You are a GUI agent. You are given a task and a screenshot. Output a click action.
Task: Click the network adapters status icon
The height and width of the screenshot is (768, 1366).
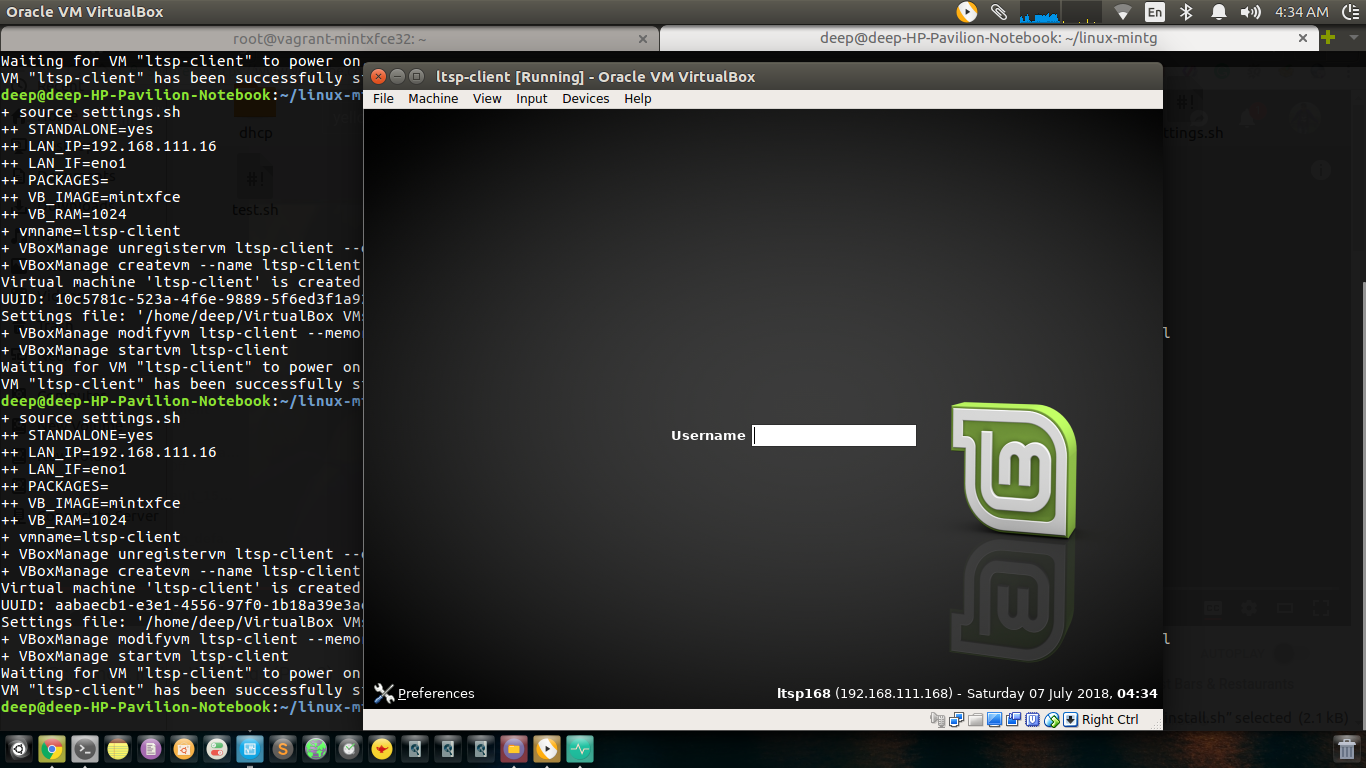956,719
